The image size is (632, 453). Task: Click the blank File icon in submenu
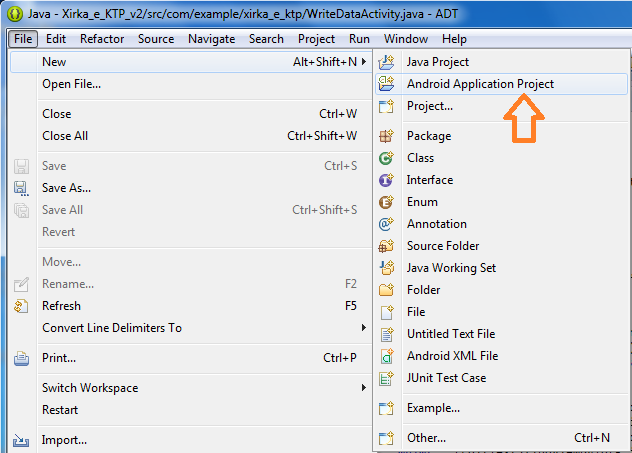[386, 312]
